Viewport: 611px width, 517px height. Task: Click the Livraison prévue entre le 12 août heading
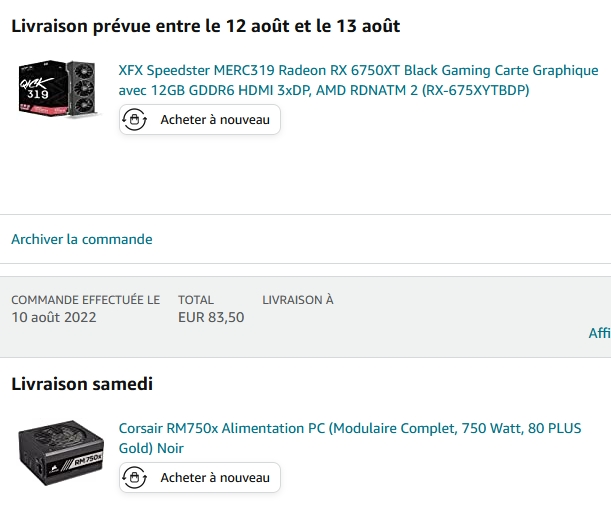pyautogui.click(x=206, y=26)
